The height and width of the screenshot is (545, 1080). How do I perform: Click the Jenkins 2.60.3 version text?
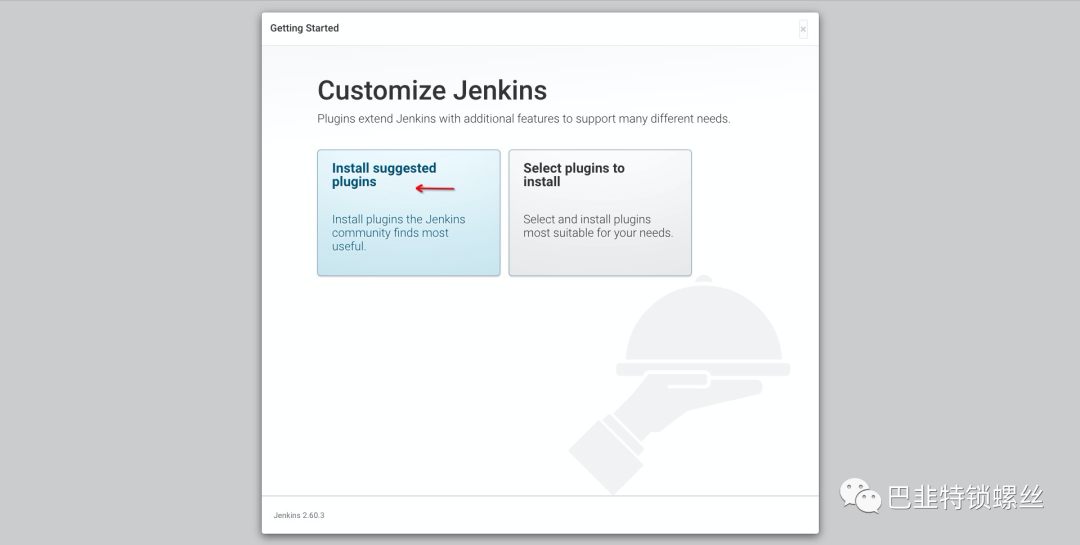click(x=299, y=515)
